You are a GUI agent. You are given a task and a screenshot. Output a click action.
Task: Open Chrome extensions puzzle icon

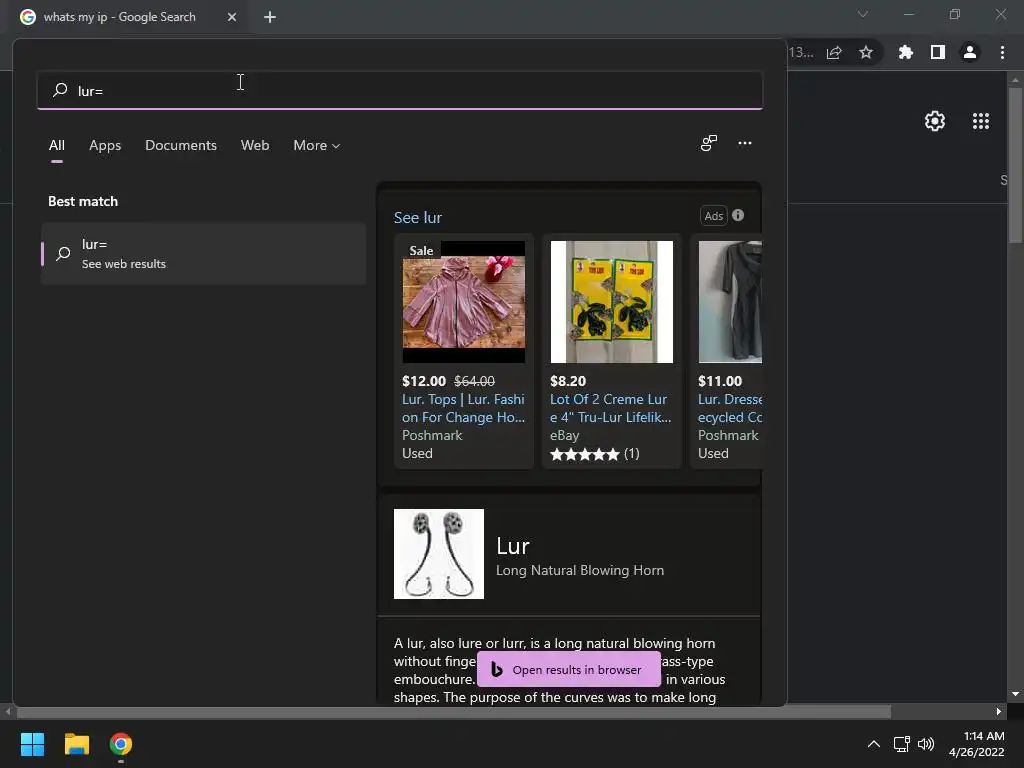pos(905,52)
